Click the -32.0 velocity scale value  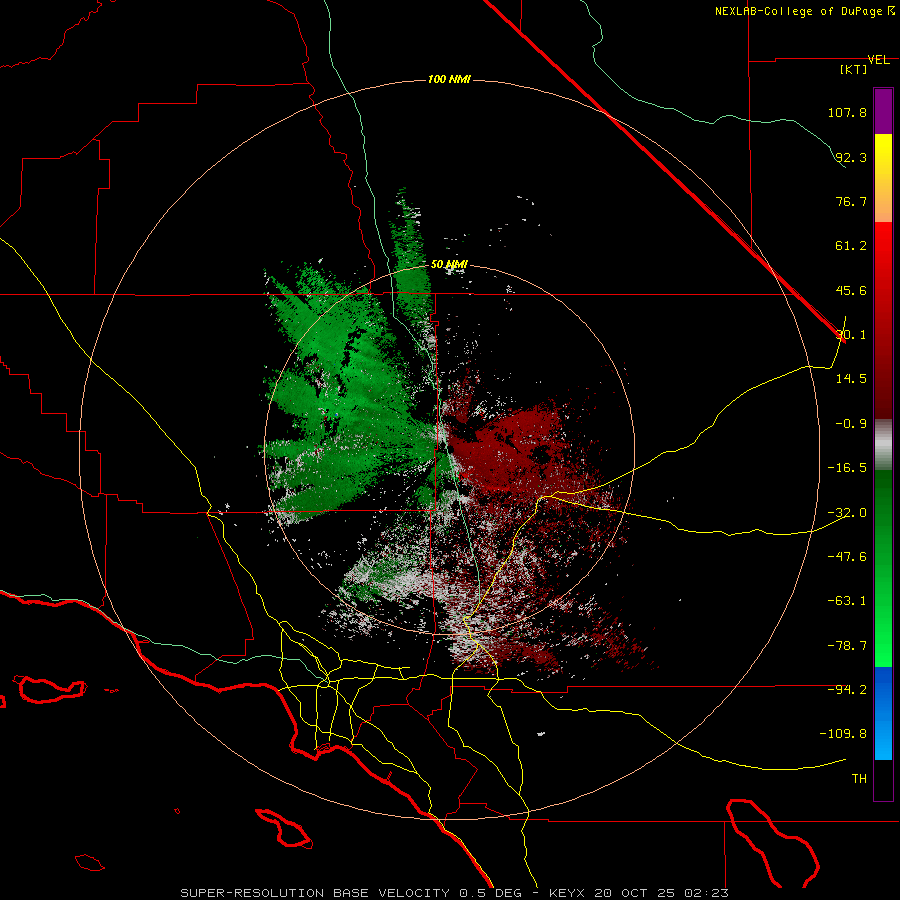click(847, 513)
